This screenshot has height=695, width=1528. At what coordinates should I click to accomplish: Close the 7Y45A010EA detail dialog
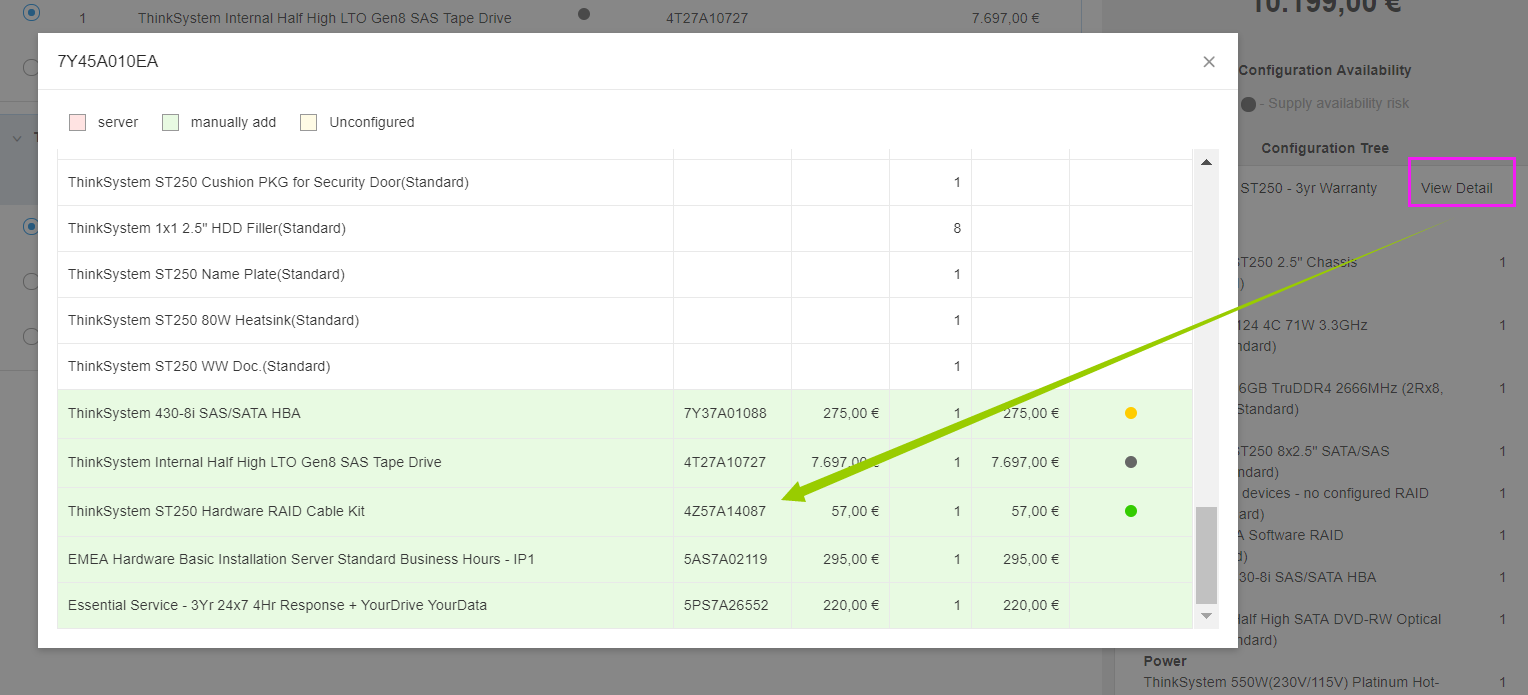click(1209, 62)
